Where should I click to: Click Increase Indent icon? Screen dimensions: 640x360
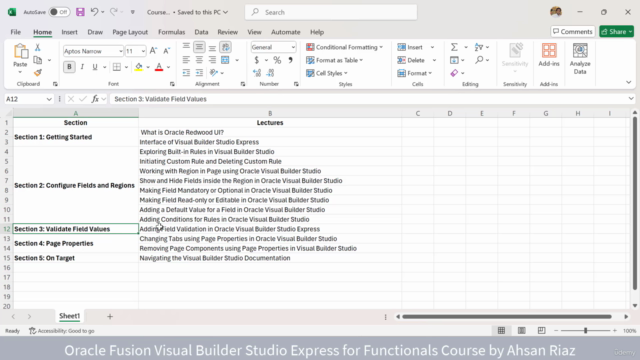199,73
